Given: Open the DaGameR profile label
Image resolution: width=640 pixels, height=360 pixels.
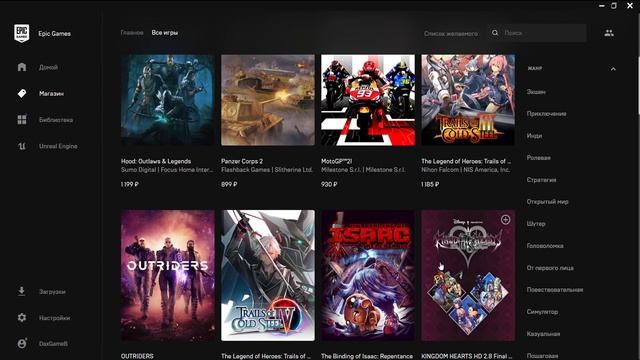Looking at the screenshot, I should coord(53,344).
